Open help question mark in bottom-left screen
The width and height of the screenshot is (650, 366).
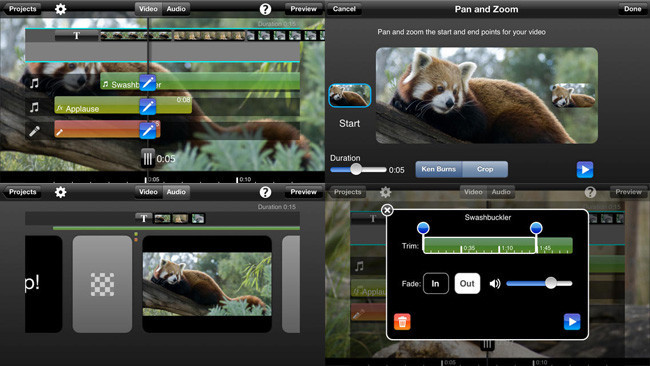coord(265,192)
